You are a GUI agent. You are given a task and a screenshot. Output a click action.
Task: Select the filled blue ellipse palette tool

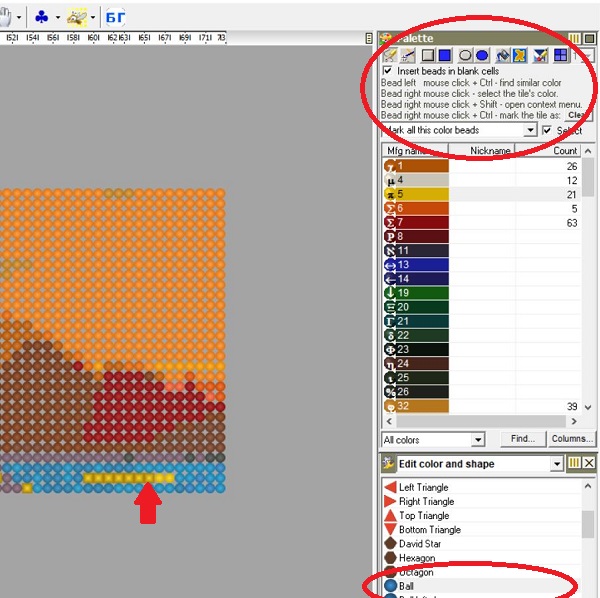[x=482, y=55]
